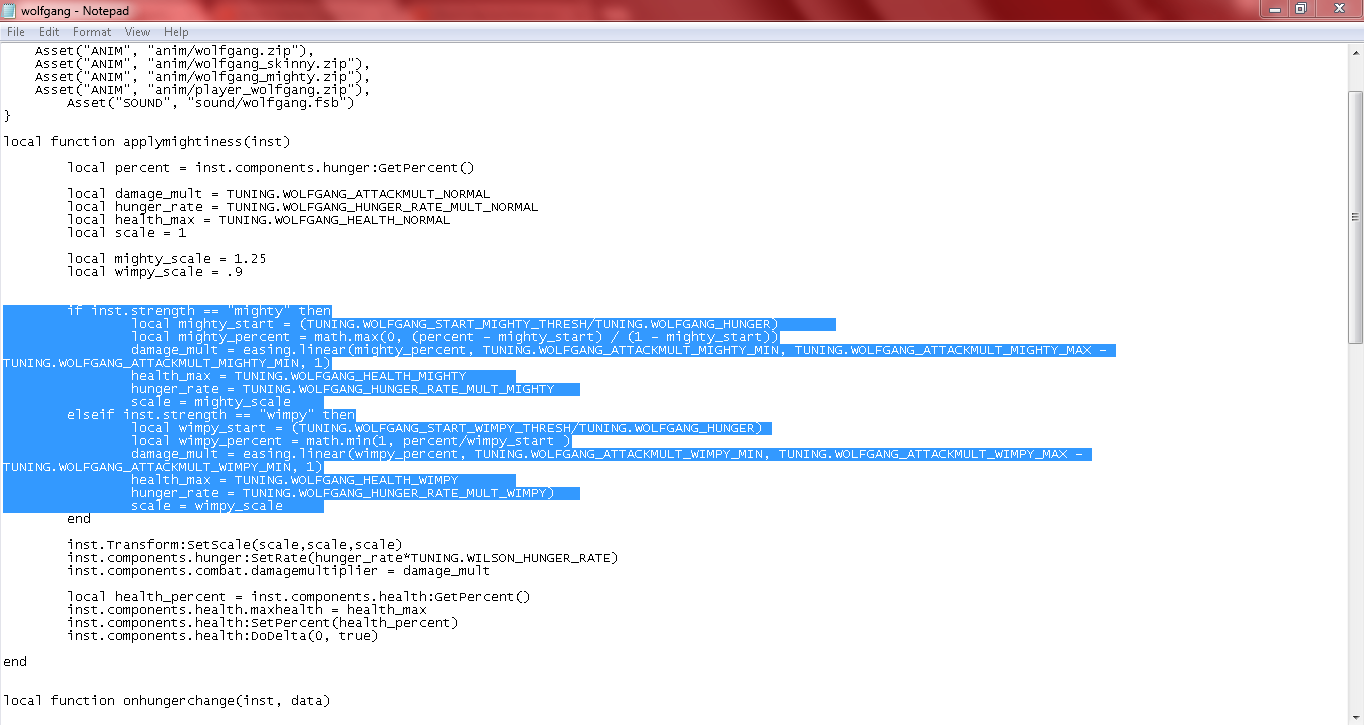Click the line containing "anim/wolfgang.zip"

click(175, 50)
